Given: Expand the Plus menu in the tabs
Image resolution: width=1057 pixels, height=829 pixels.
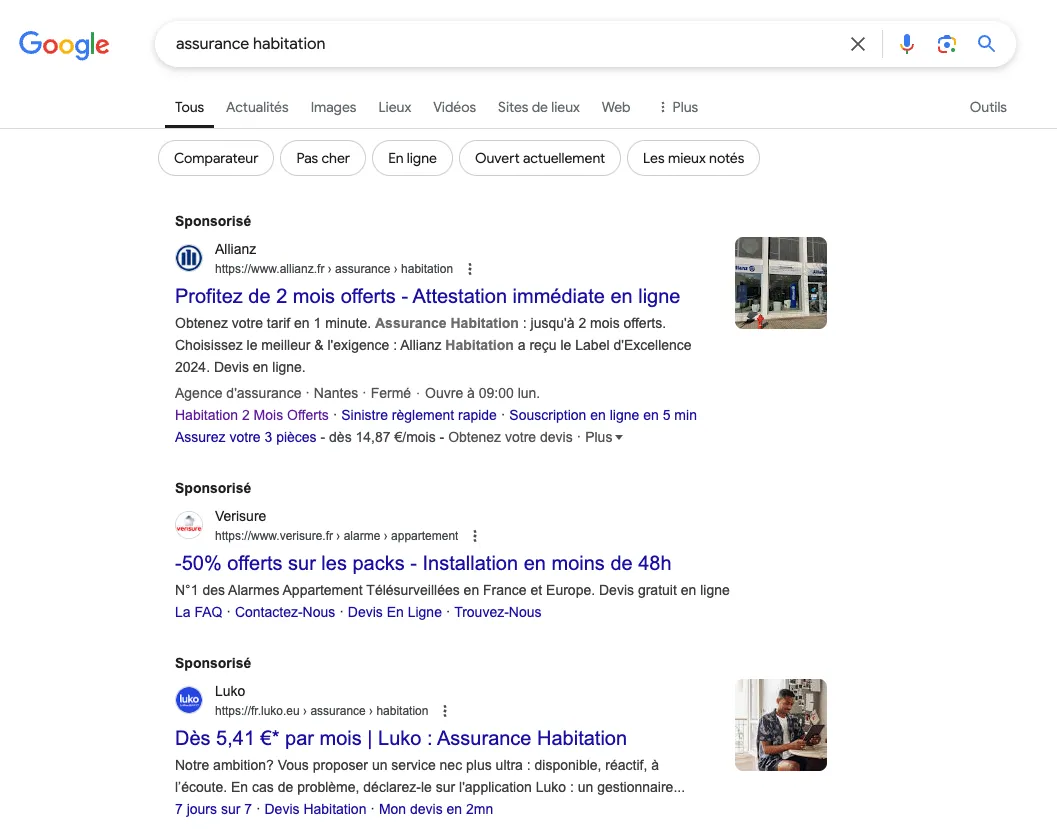Looking at the screenshot, I should [678, 107].
